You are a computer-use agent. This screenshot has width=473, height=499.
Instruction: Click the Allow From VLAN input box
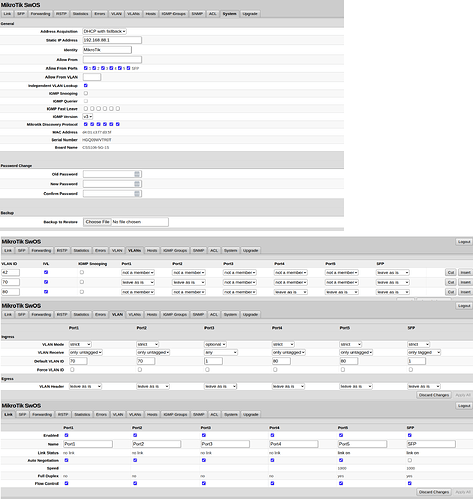[92, 77]
